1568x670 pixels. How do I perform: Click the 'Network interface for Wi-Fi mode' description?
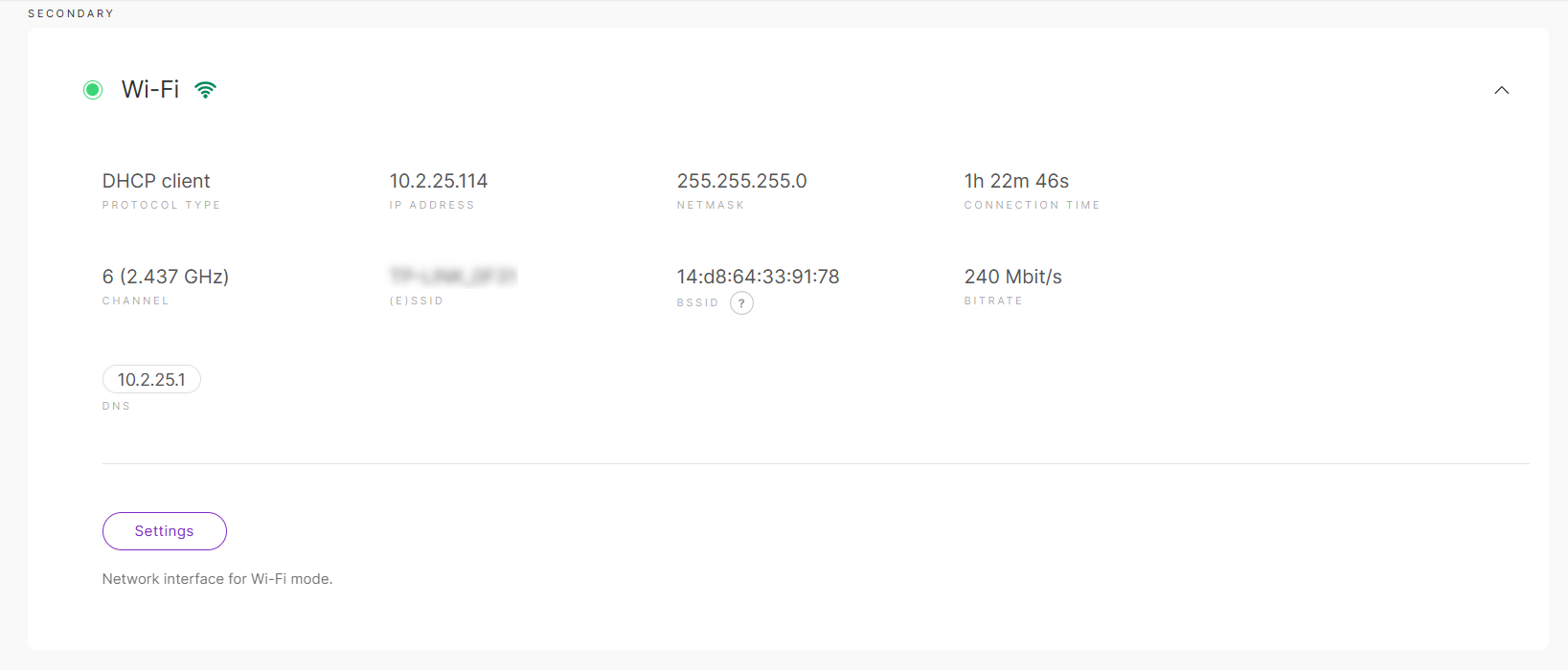[217, 579]
